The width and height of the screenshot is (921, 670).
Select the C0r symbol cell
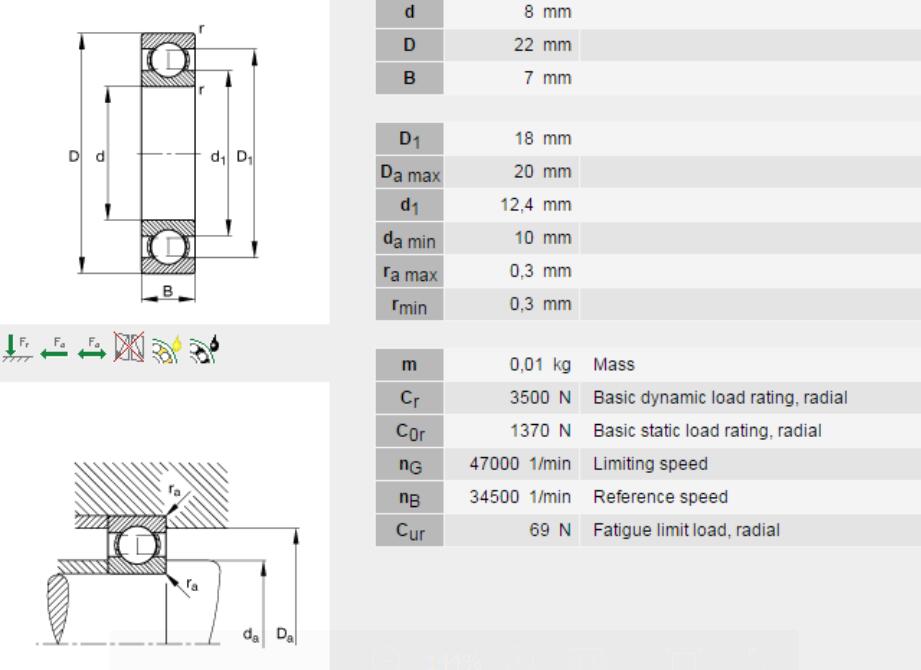[x=409, y=431]
